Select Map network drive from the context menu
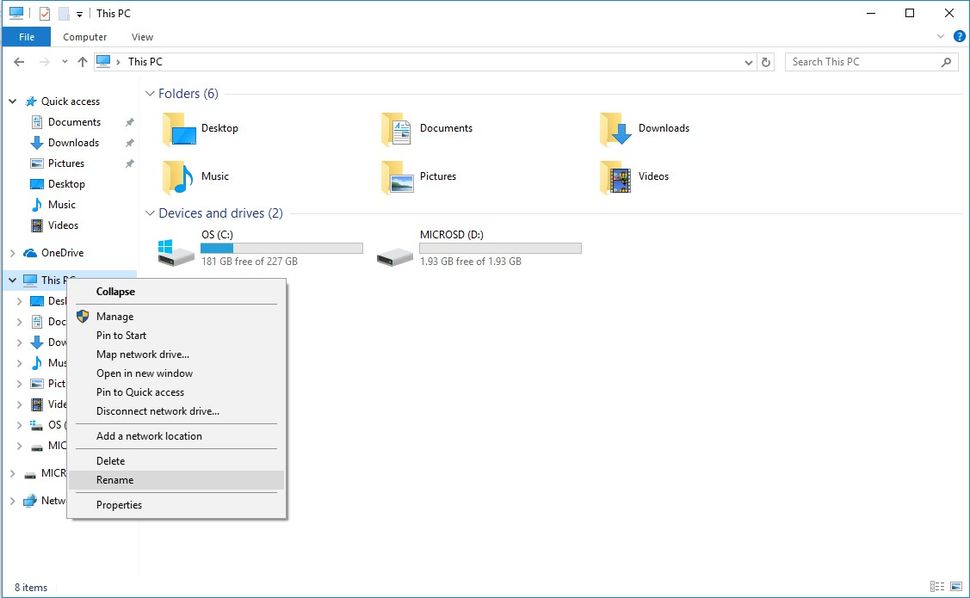The image size is (970, 598). tap(143, 354)
